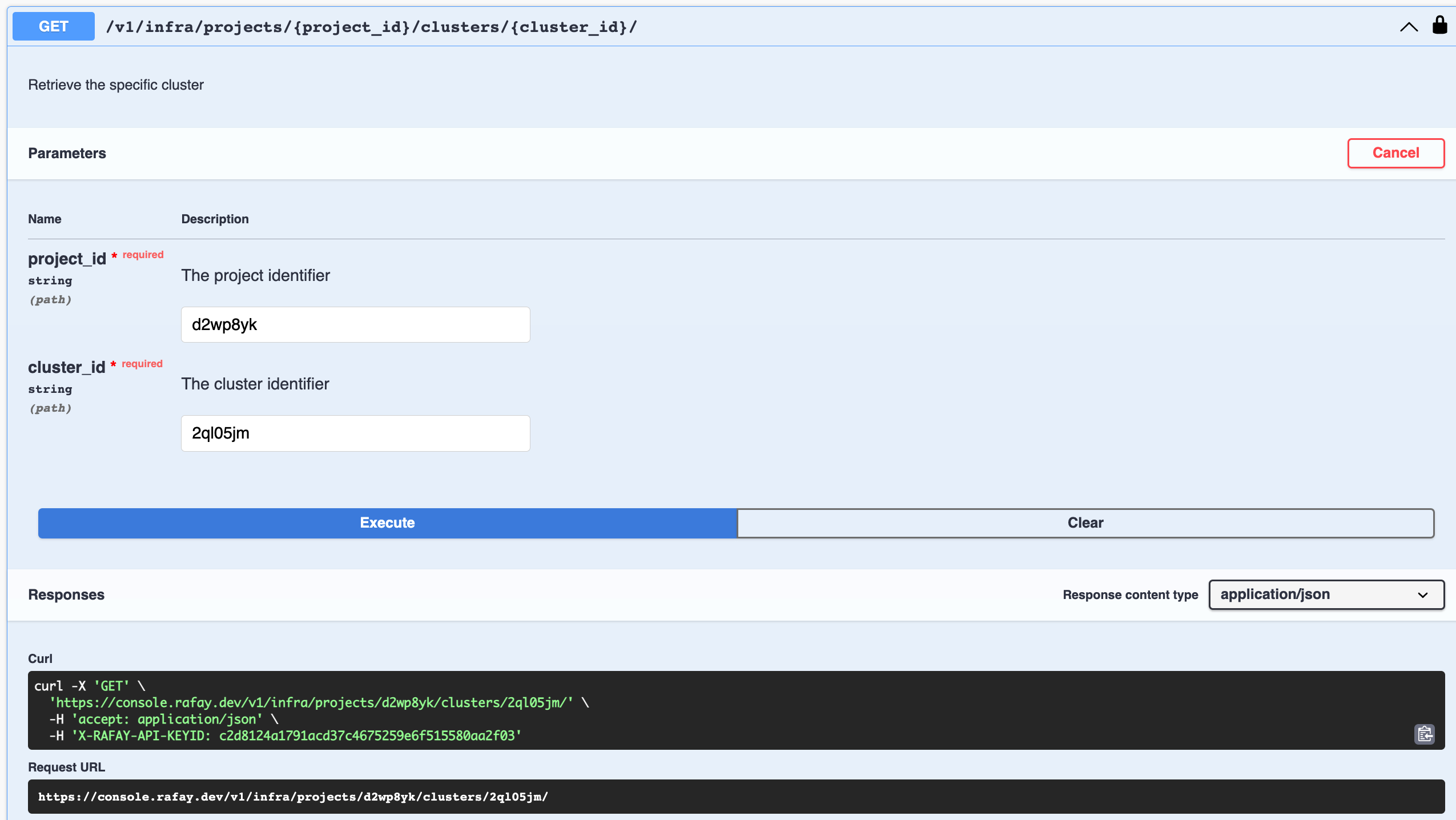Screen dimensions: 1456x820
Task: Click 'The cluster identifier' description
Action: pos(255,384)
